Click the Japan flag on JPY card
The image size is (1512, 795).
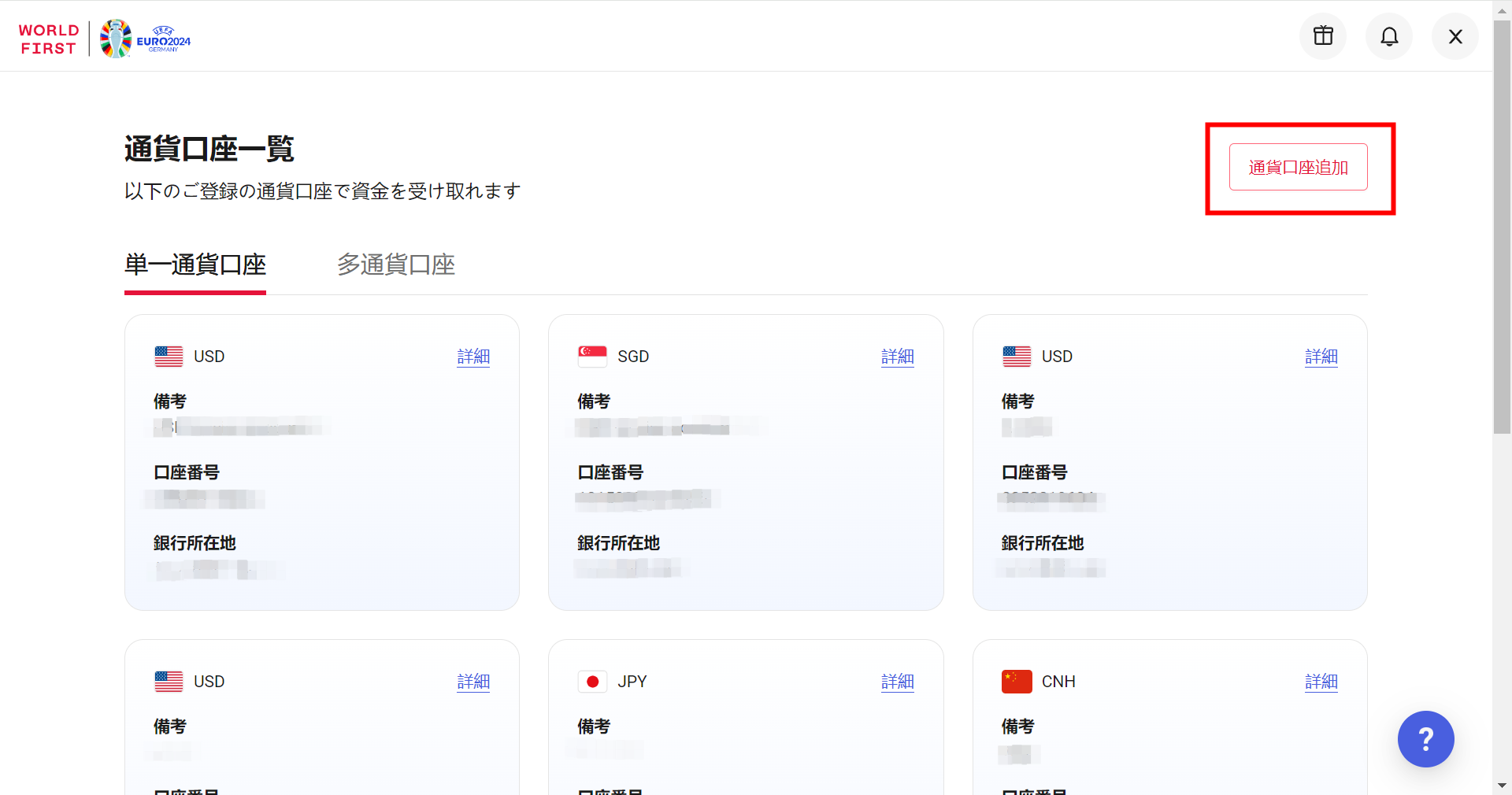[592, 682]
